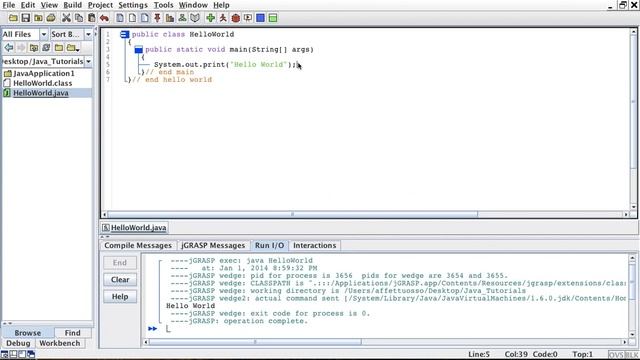Save file with floppy disk icon

coord(26,18)
